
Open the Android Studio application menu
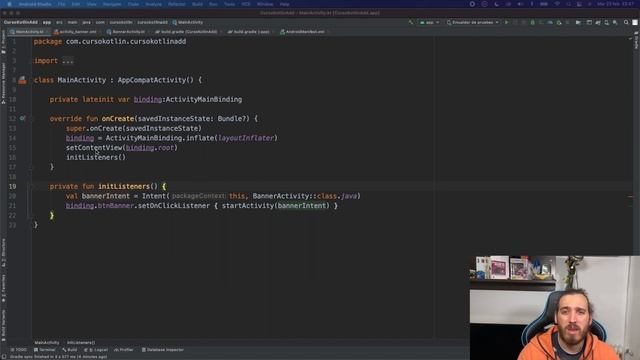(35, 4)
